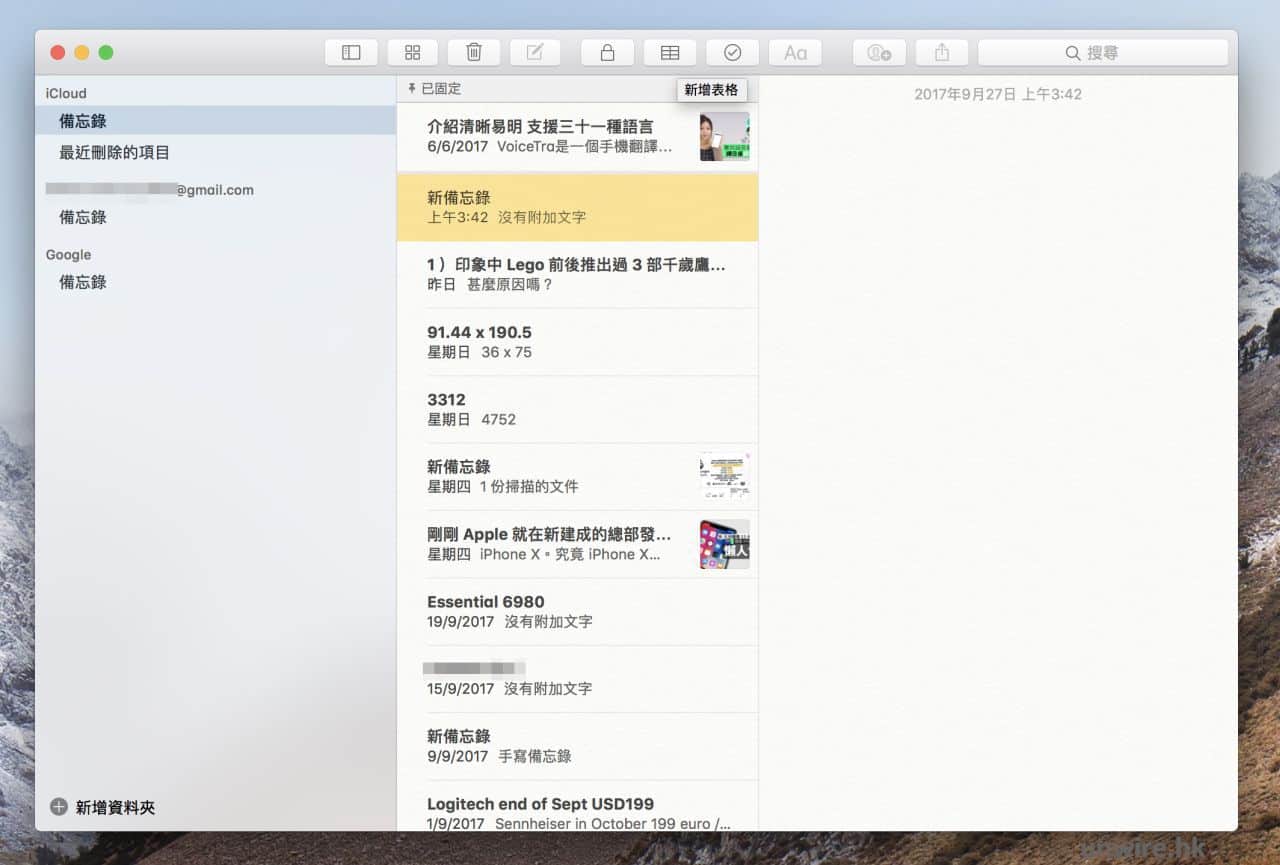
Task: Open the share icon menu
Action: pyautogui.click(x=941, y=53)
